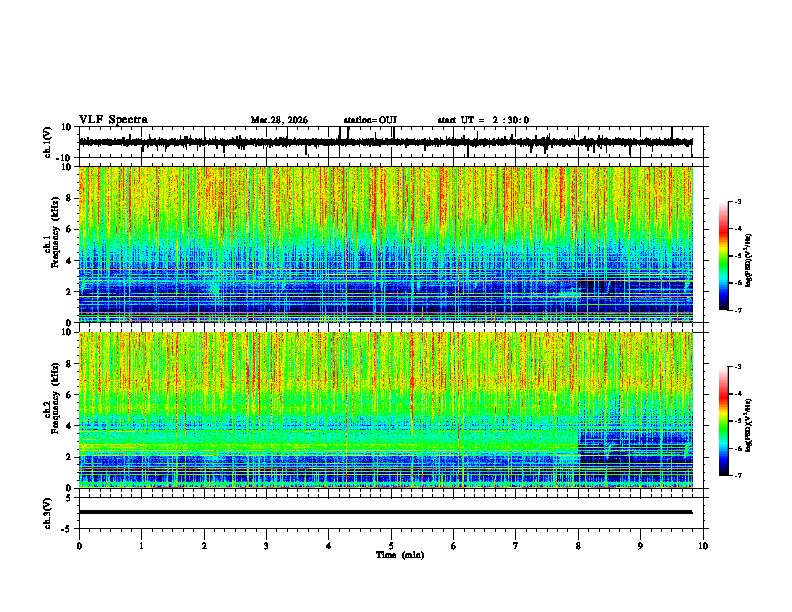Click the ch.1 spectrogram color scale bar

click(x=724, y=256)
